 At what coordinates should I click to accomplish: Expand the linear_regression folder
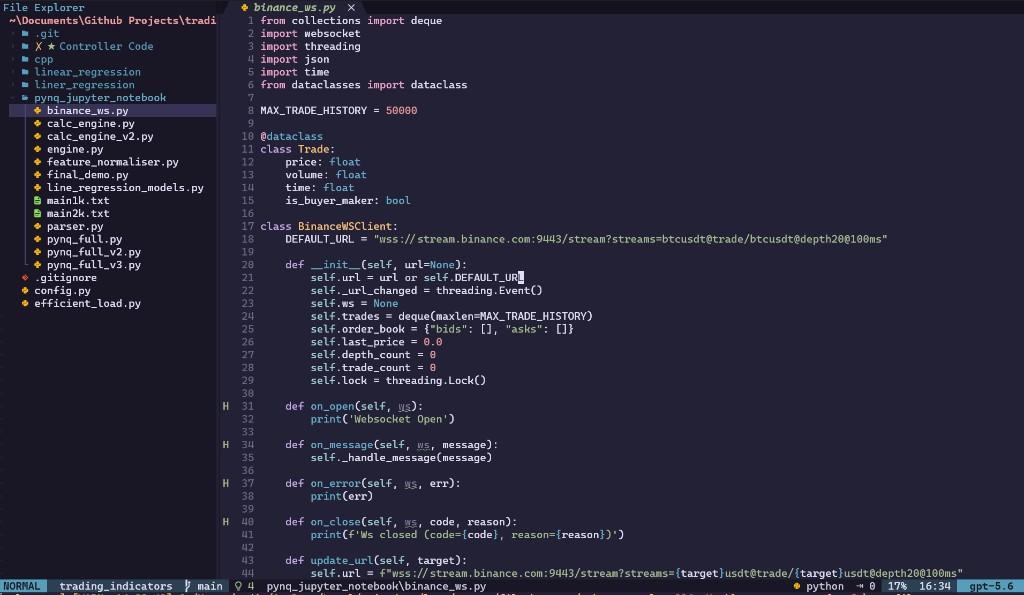pos(13,72)
